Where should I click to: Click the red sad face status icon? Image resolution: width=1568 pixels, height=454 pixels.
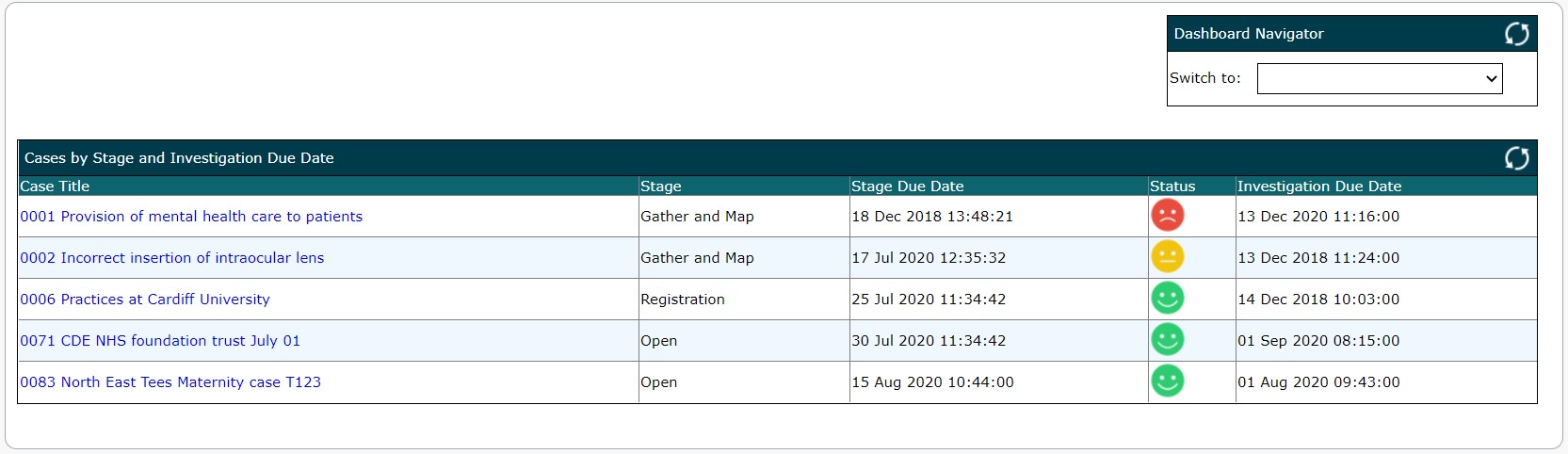[1167, 216]
